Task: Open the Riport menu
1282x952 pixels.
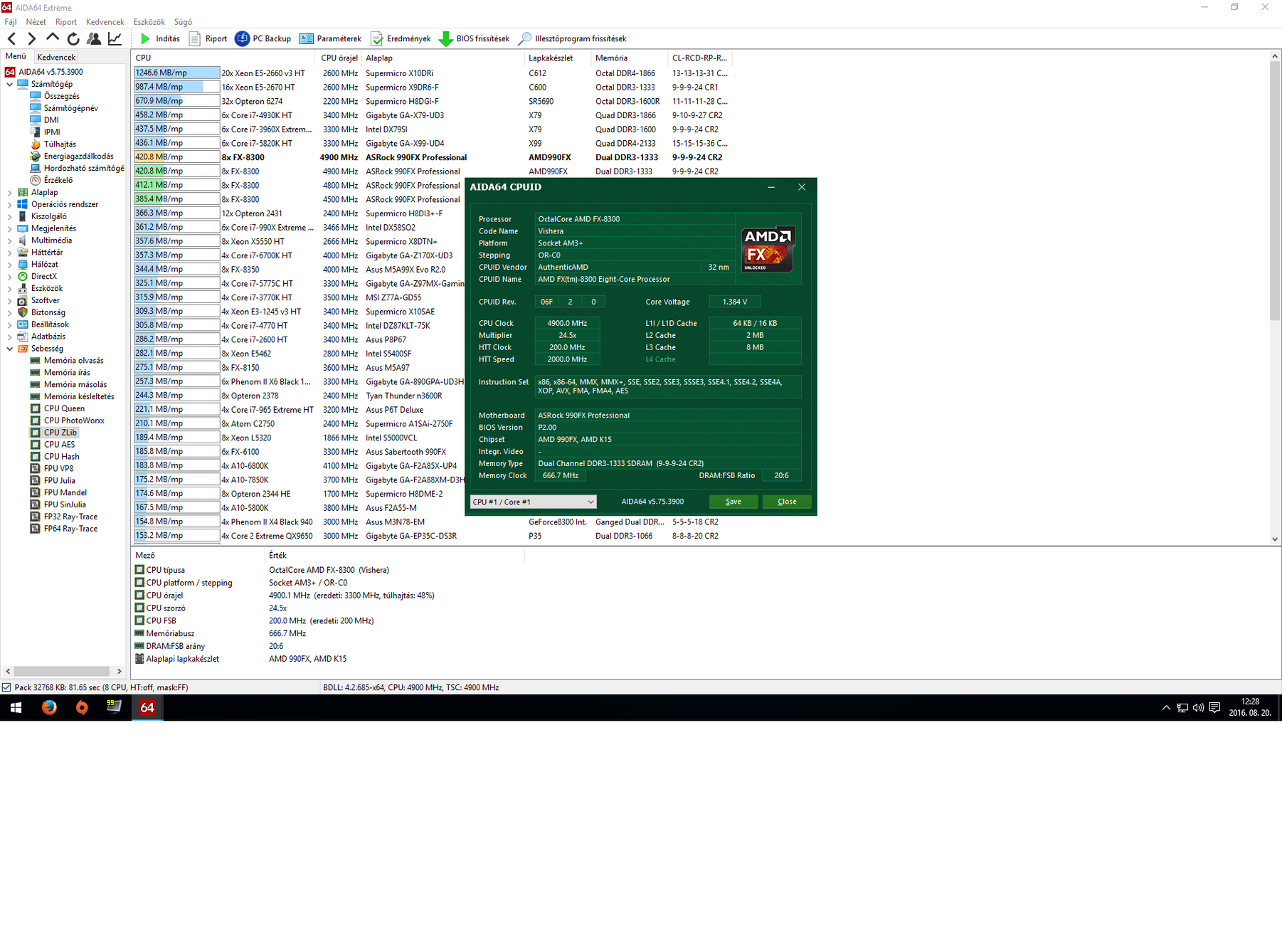Action: [x=66, y=22]
